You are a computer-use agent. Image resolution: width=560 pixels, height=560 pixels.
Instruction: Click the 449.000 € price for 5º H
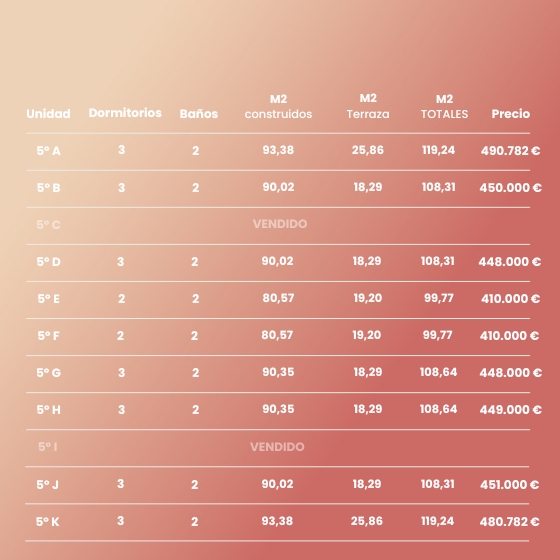[x=510, y=409]
